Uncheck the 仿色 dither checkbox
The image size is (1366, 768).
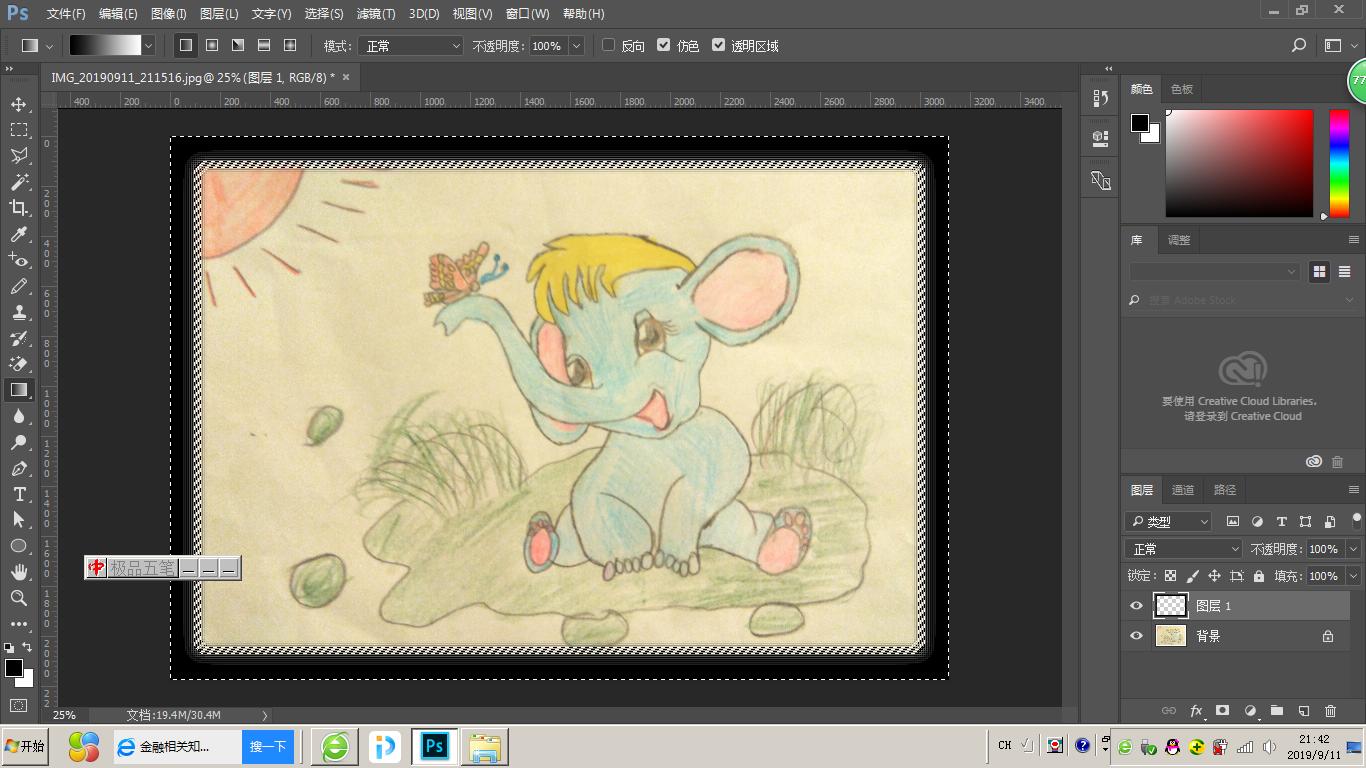tap(663, 45)
